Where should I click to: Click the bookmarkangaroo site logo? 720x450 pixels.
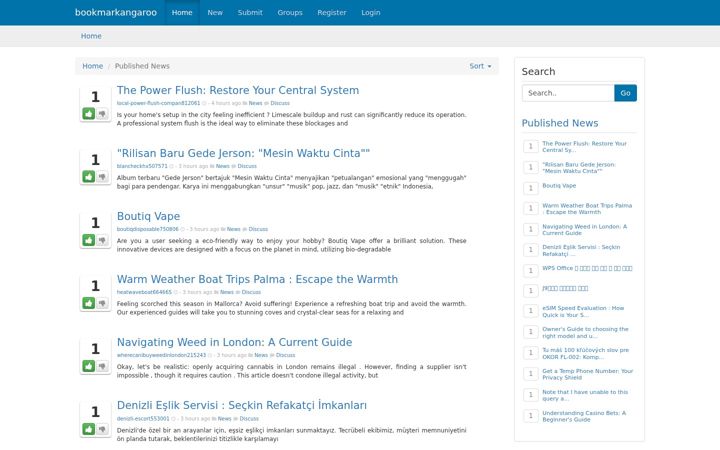pos(116,12)
